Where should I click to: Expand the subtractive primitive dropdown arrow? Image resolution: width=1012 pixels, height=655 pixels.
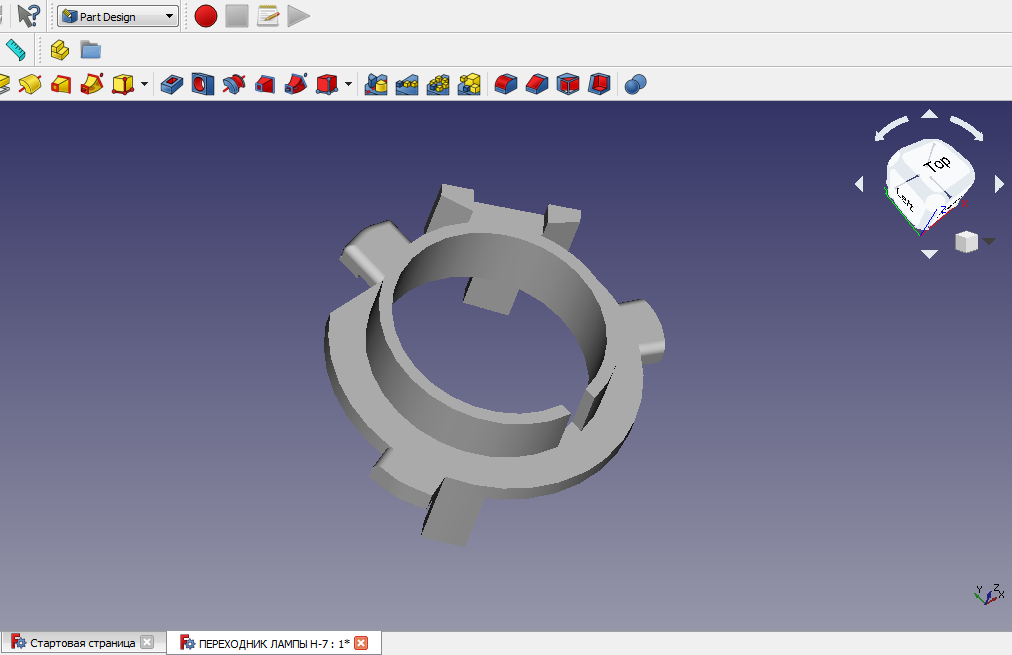(x=348, y=84)
